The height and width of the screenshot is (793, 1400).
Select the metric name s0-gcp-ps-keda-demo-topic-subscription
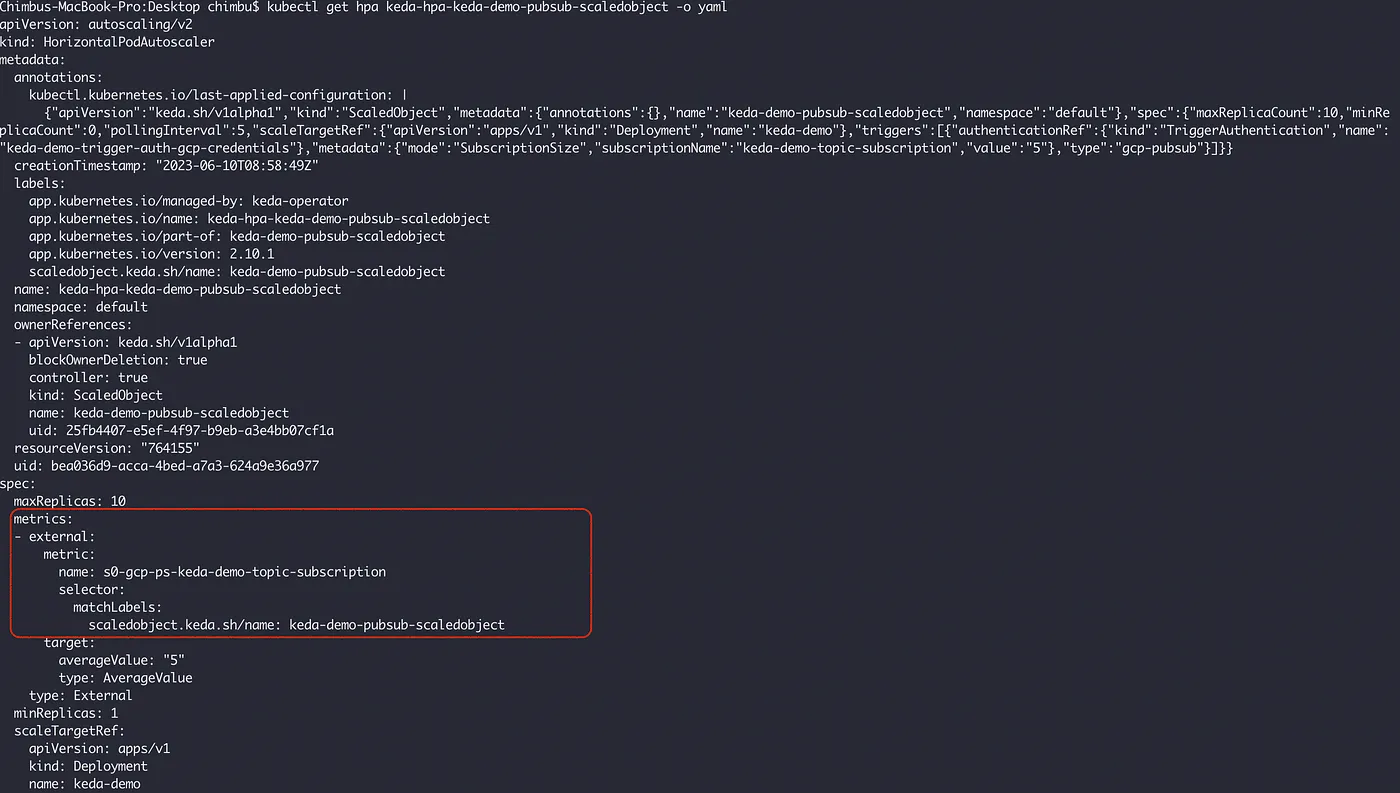point(222,572)
